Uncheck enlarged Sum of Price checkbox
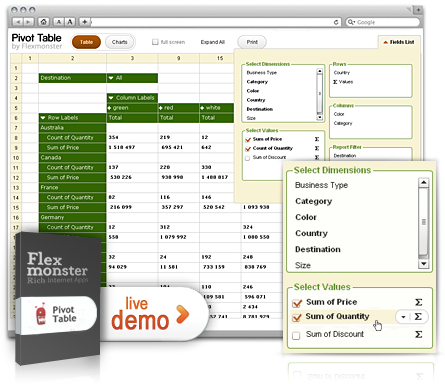 click(296, 303)
